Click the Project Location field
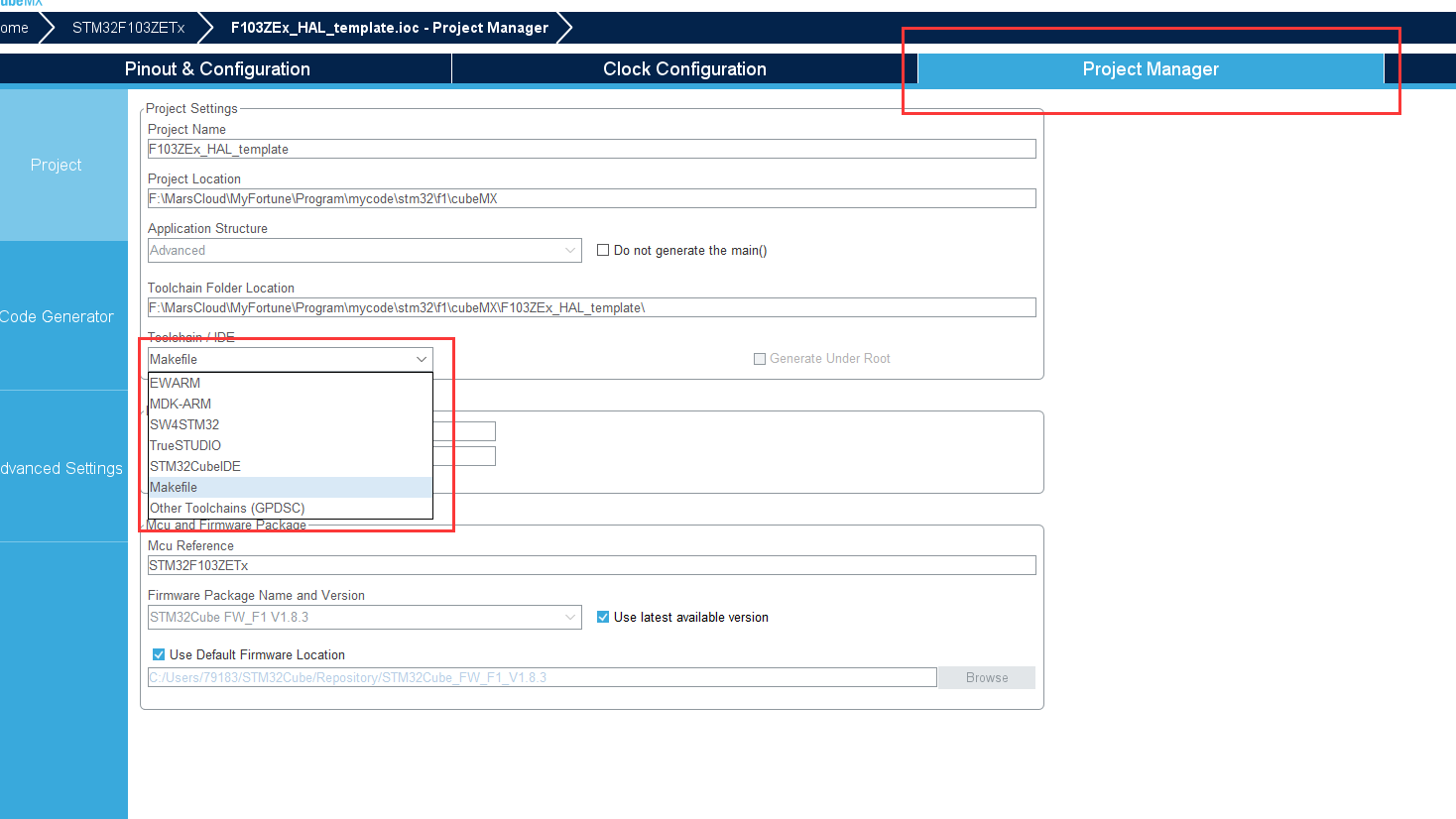The height and width of the screenshot is (819, 1456). pos(591,198)
